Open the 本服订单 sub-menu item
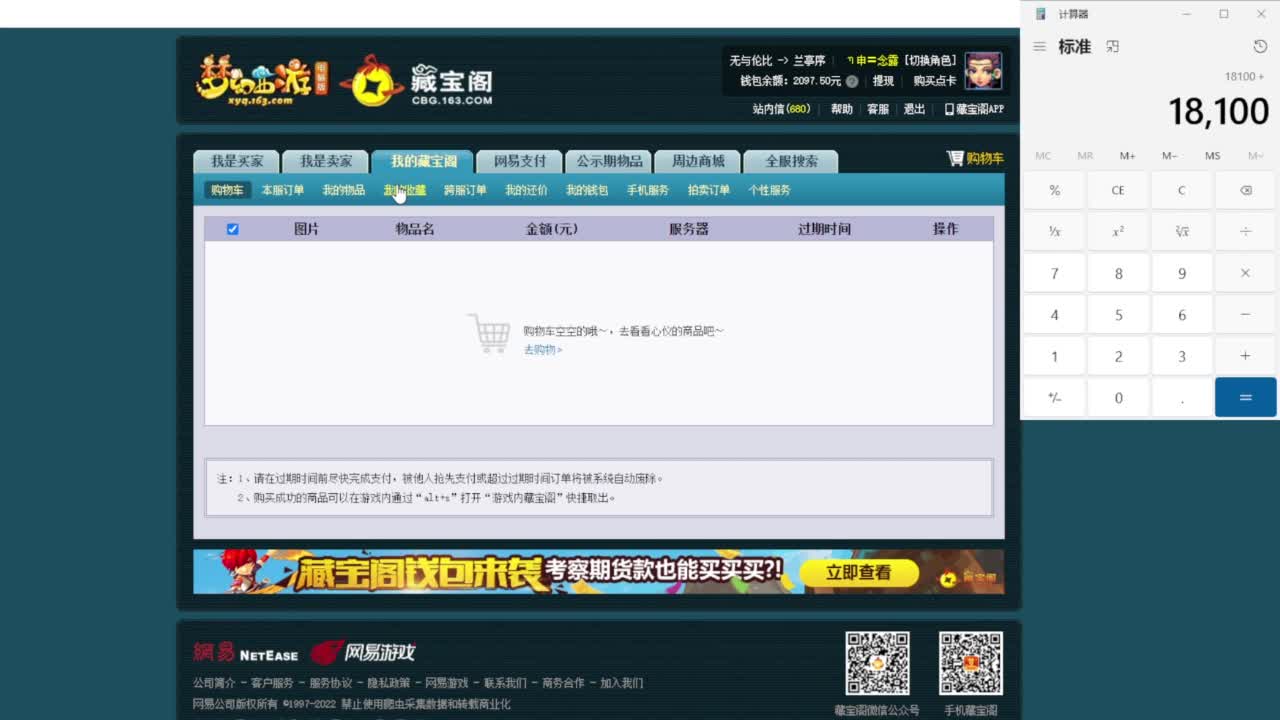Viewport: 1280px width, 720px height. click(283, 190)
